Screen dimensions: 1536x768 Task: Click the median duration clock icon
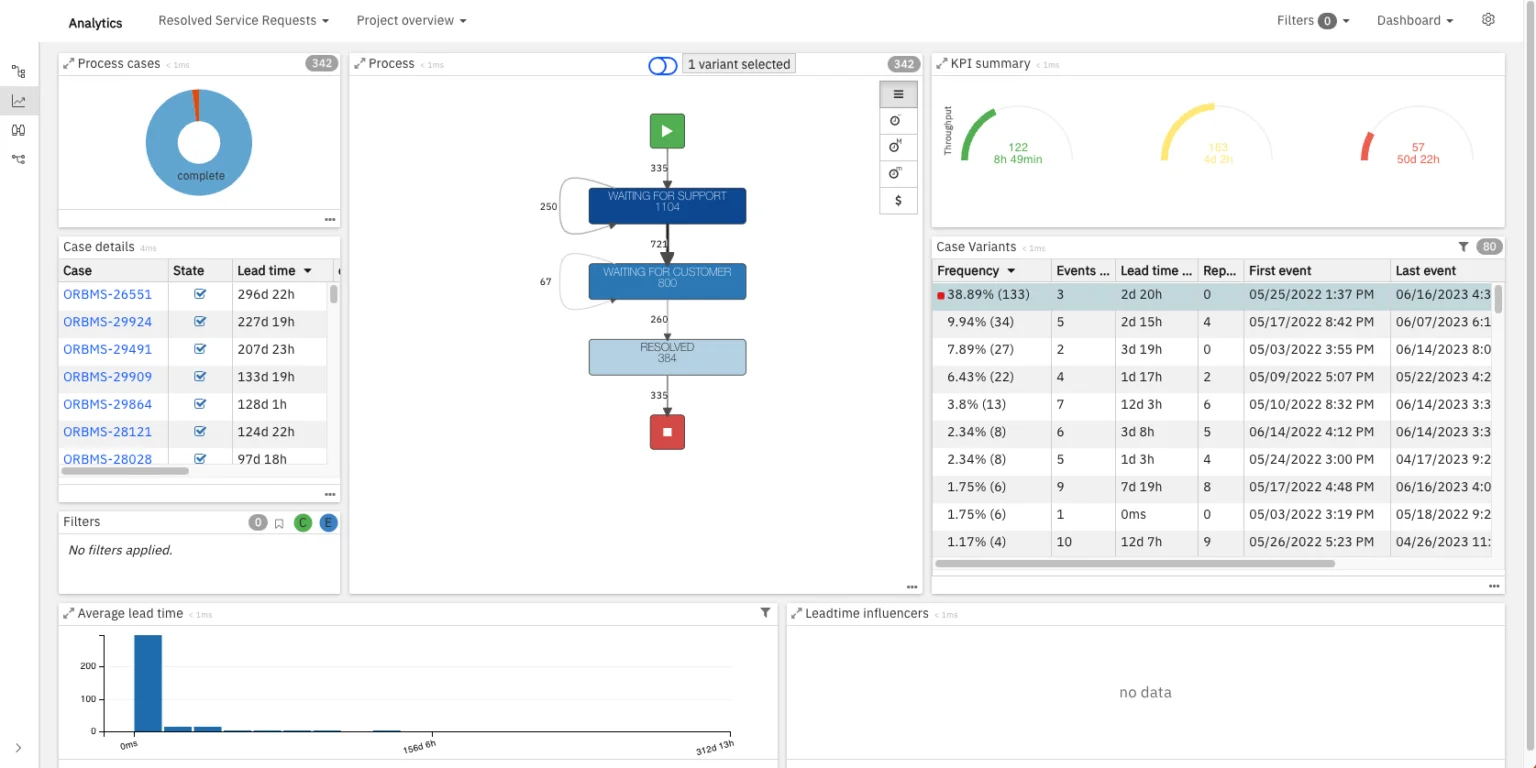point(898,146)
